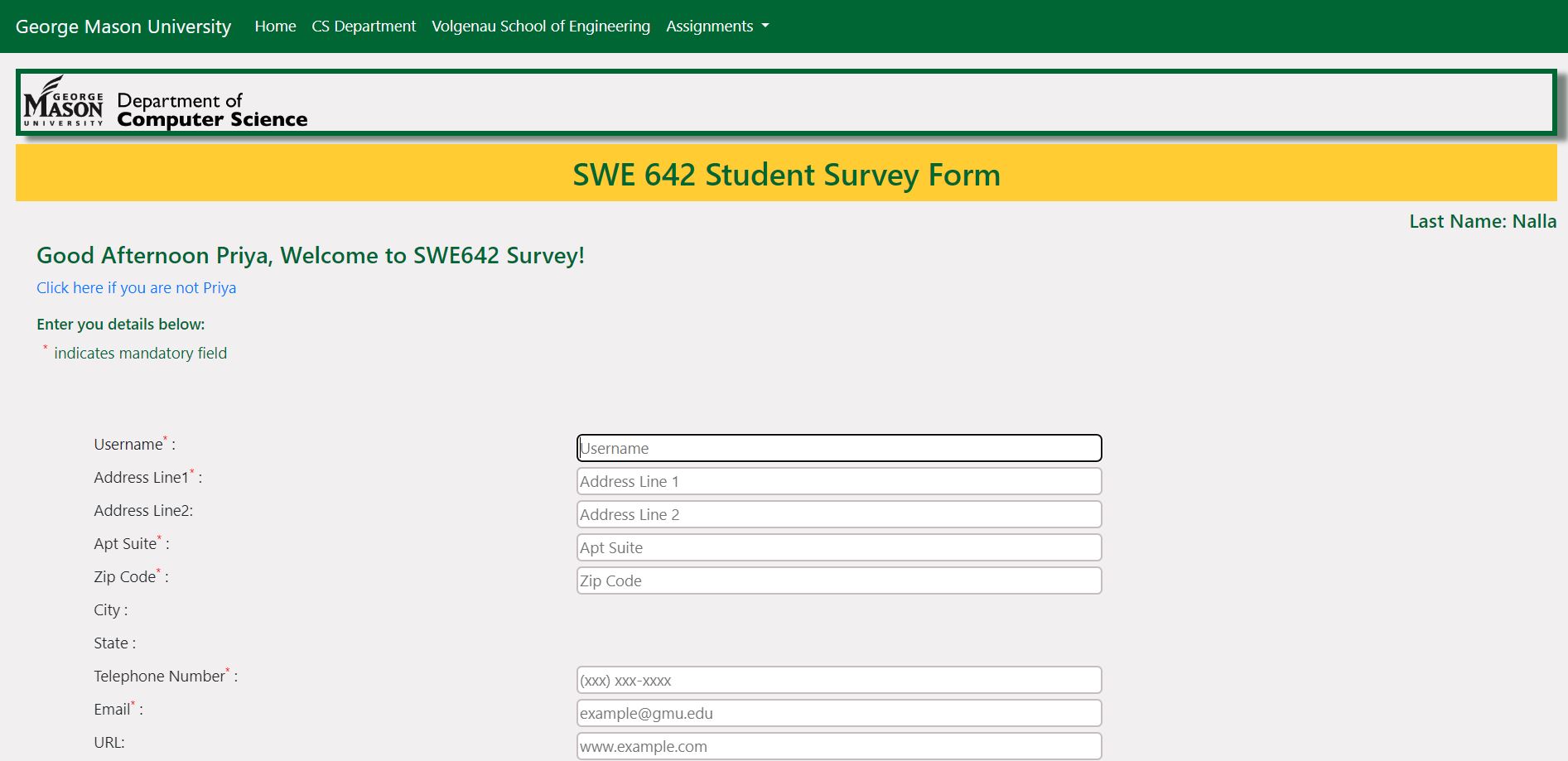Select the Apt Suite input box
Image resolution: width=1568 pixels, height=761 pixels.
pyautogui.click(x=839, y=547)
